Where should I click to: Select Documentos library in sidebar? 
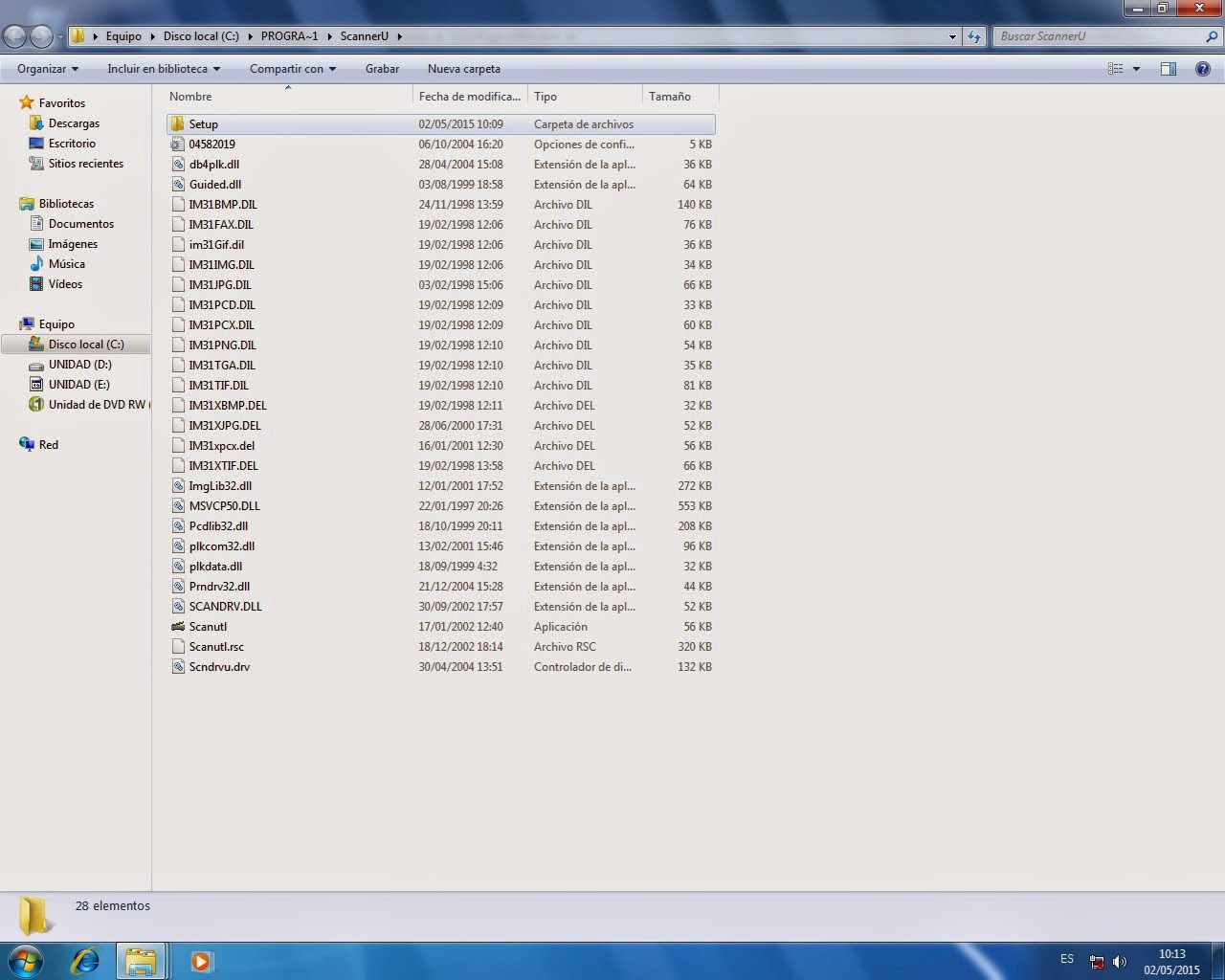(81, 224)
